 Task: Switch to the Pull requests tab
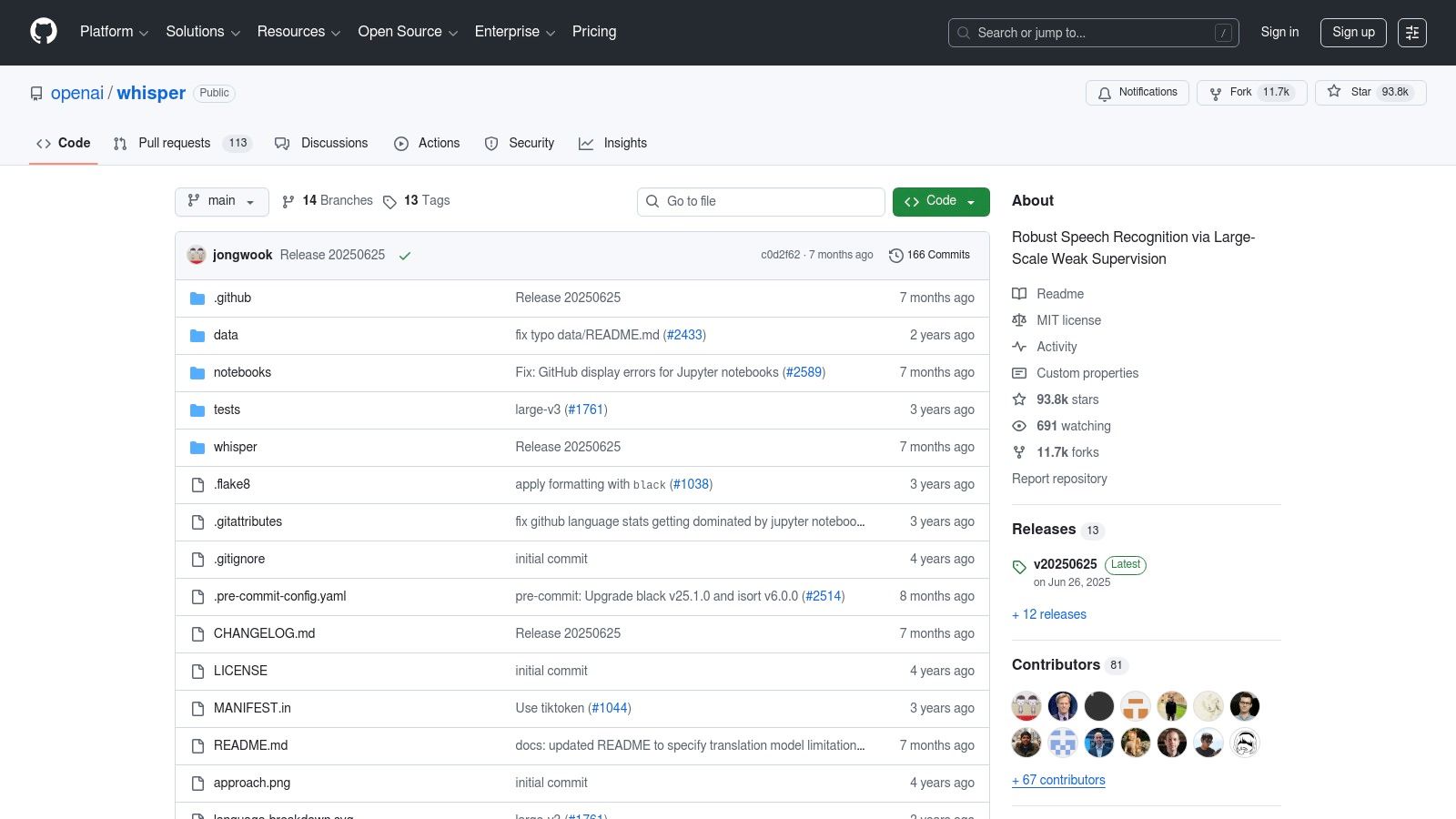(x=173, y=143)
